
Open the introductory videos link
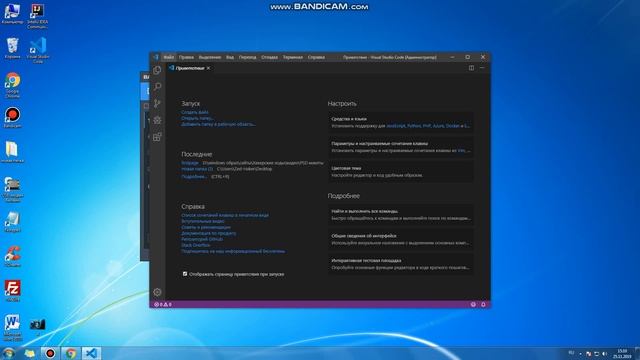coord(203,221)
